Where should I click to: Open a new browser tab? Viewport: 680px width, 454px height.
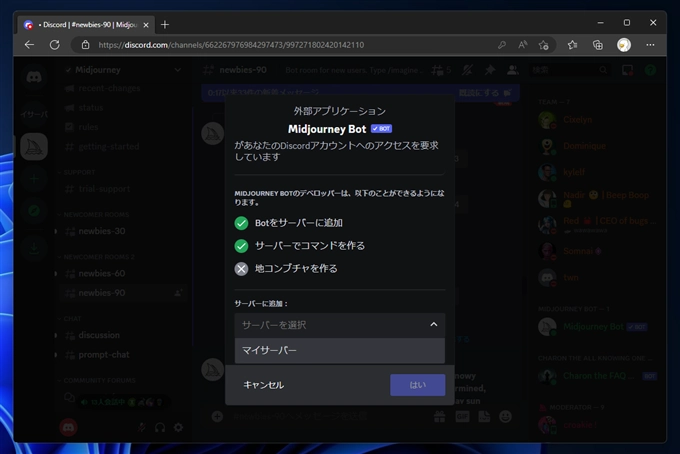pos(164,25)
